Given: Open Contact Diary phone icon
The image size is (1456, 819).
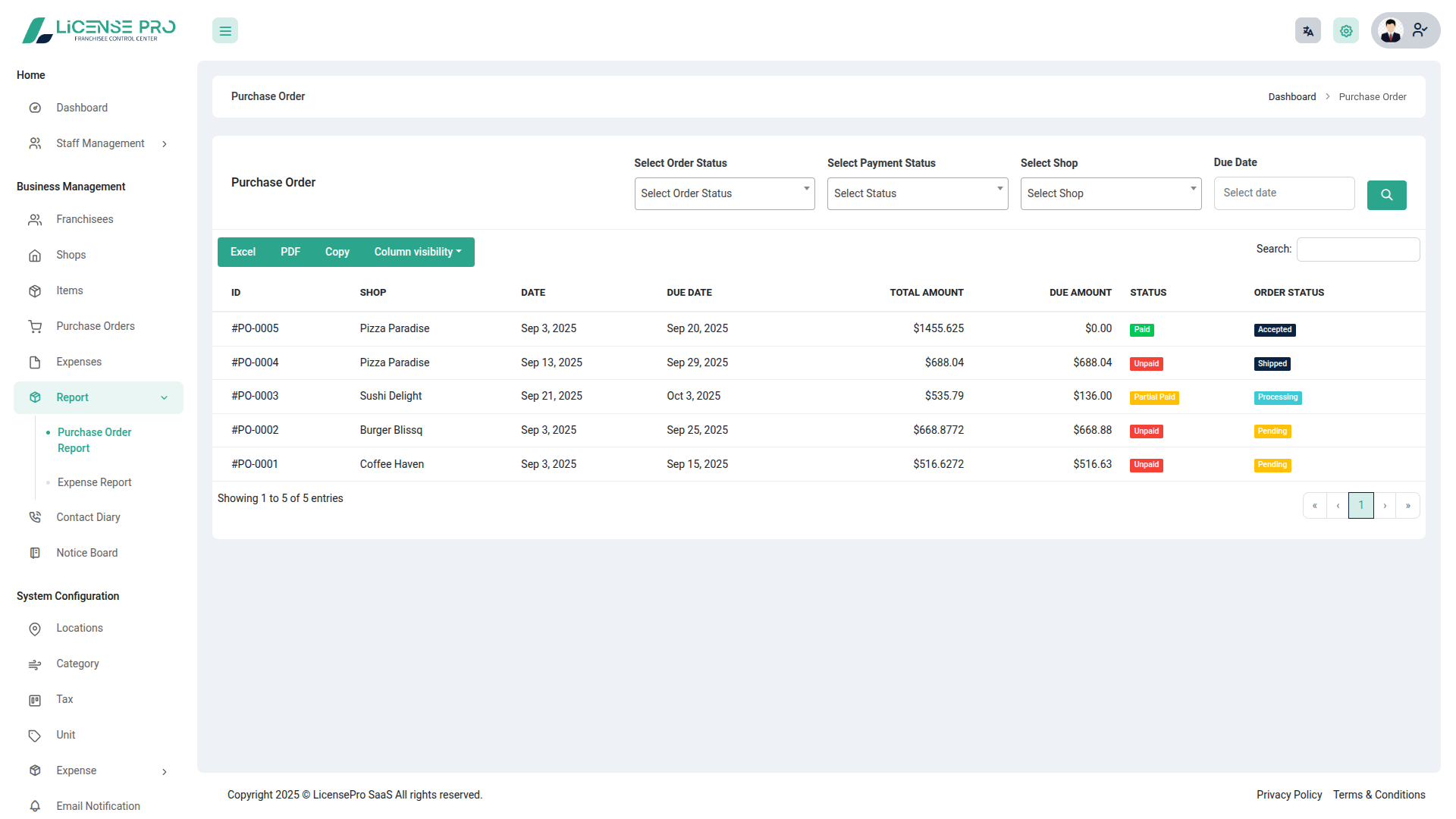Looking at the screenshot, I should click(35, 517).
